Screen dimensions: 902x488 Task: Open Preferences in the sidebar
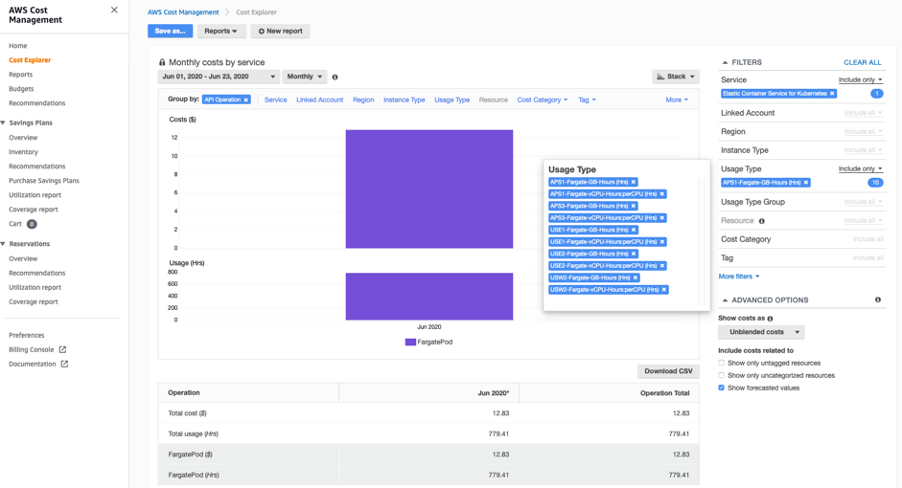26,335
